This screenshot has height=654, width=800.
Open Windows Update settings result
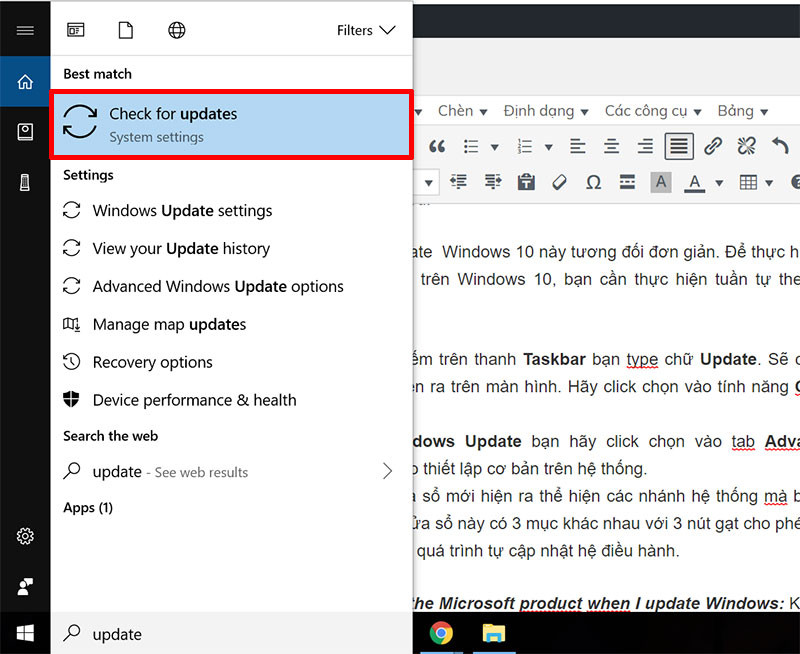(x=231, y=211)
